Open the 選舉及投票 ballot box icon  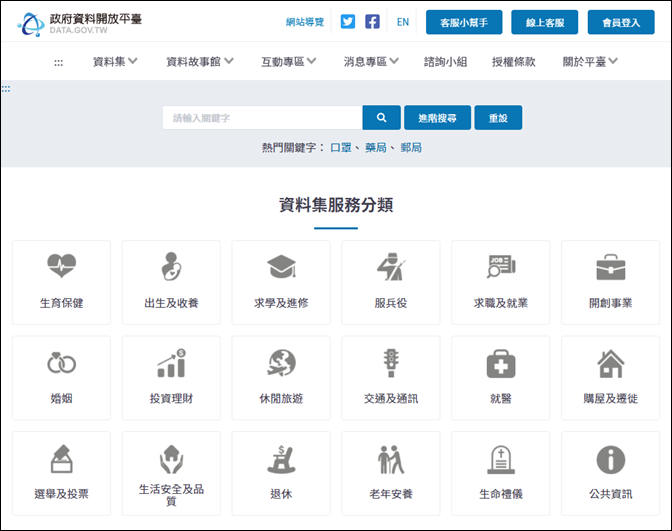(x=62, y=459)
